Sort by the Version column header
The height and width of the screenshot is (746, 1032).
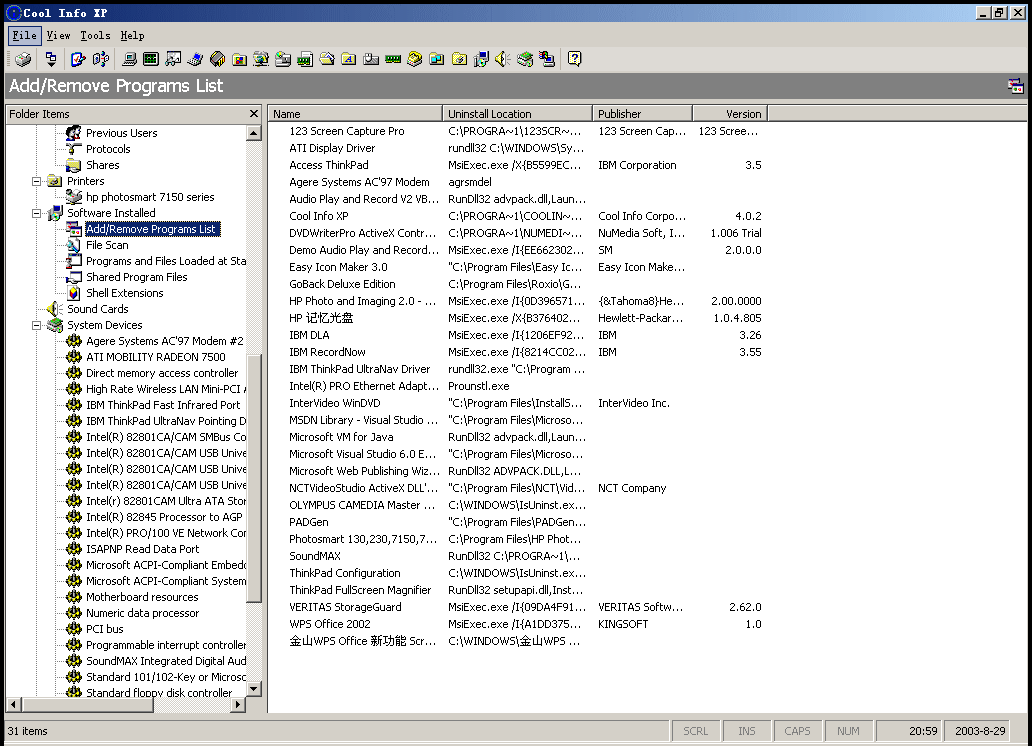point(730,114)
